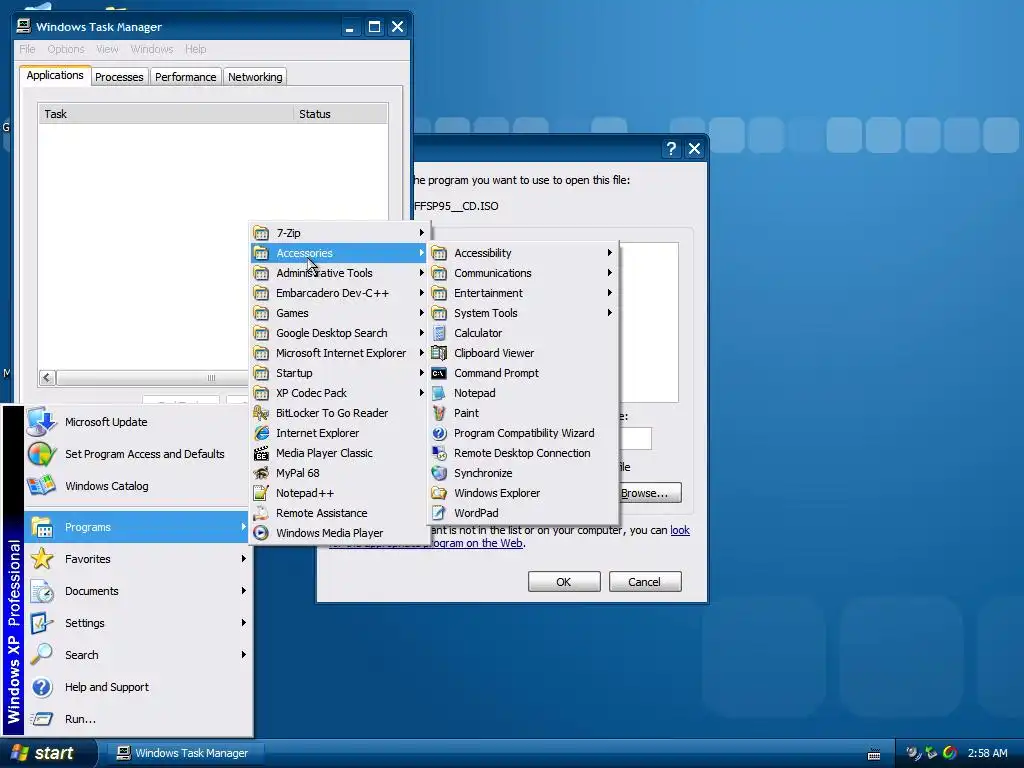Screen dimensions: 1024x768
Task: Click the on-screen keyboard tray icon
Action: [874, 754]
